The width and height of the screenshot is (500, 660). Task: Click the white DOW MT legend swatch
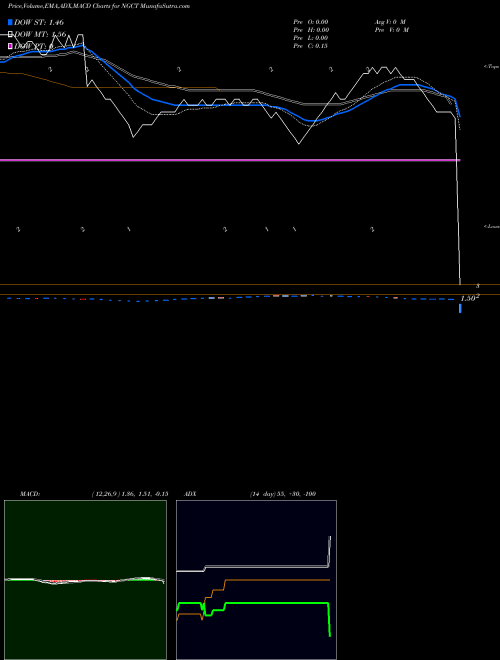[x=10, y=35]
